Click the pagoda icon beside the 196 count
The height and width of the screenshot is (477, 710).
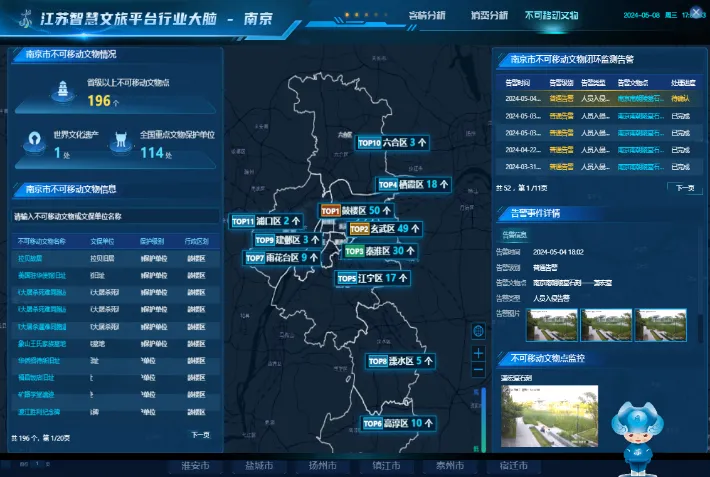[62, 90]
